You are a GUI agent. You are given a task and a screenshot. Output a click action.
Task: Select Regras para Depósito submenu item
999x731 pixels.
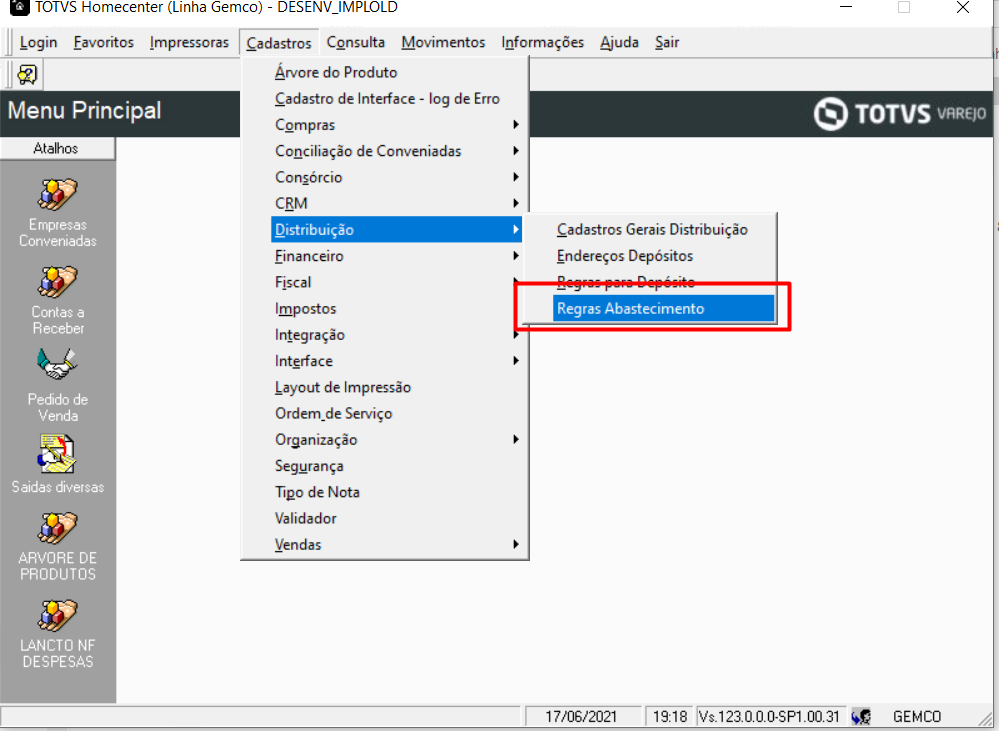coord(650,282)
